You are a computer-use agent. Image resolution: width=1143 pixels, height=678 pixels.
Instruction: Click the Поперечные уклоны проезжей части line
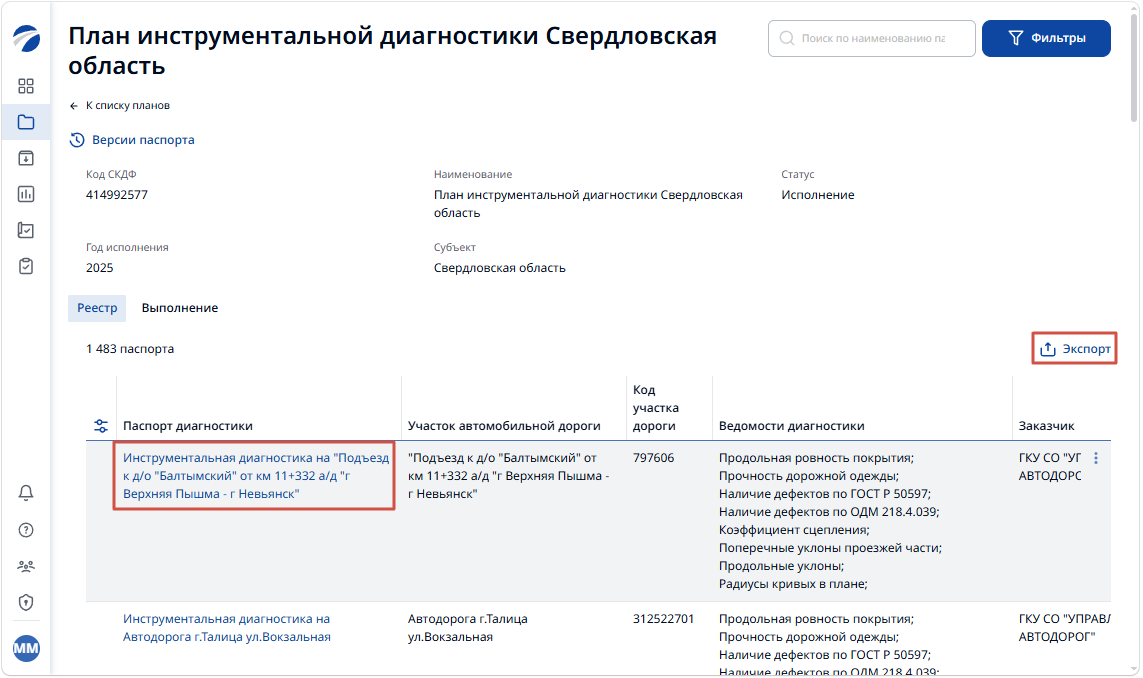(x=830, y=548)
